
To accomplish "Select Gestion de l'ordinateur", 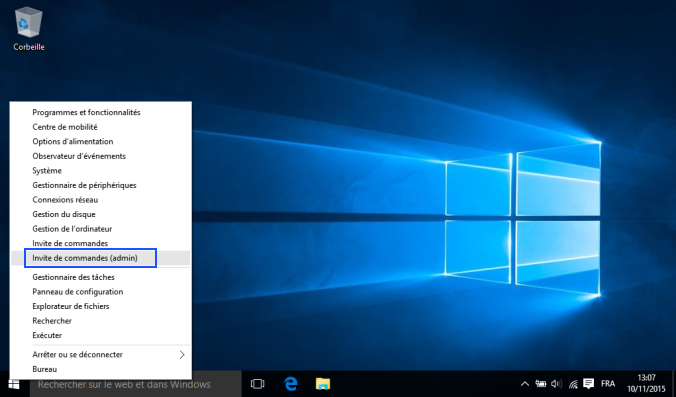I will pos(100,229).
